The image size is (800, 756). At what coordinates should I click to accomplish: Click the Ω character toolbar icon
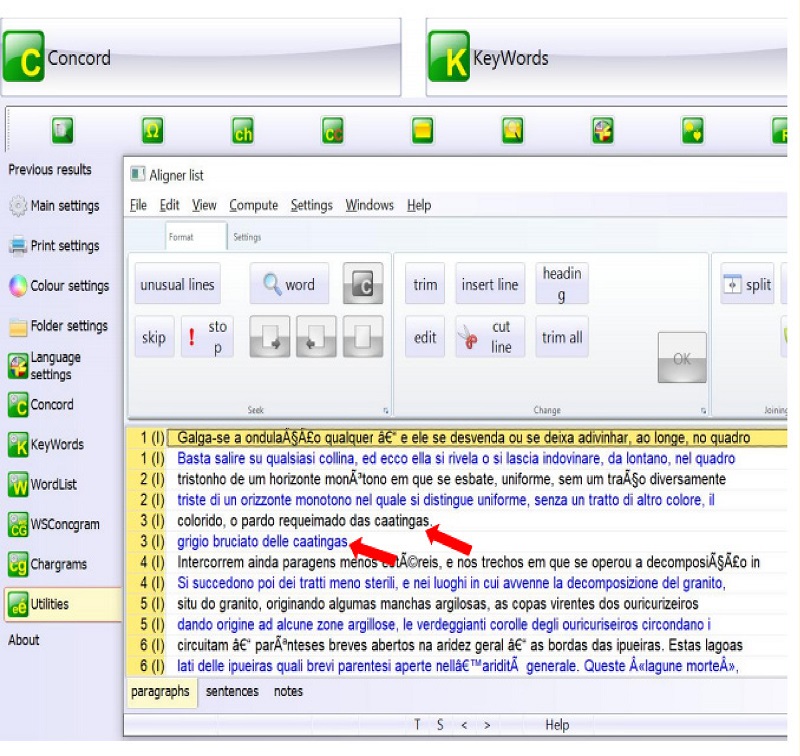coord(152,130)
